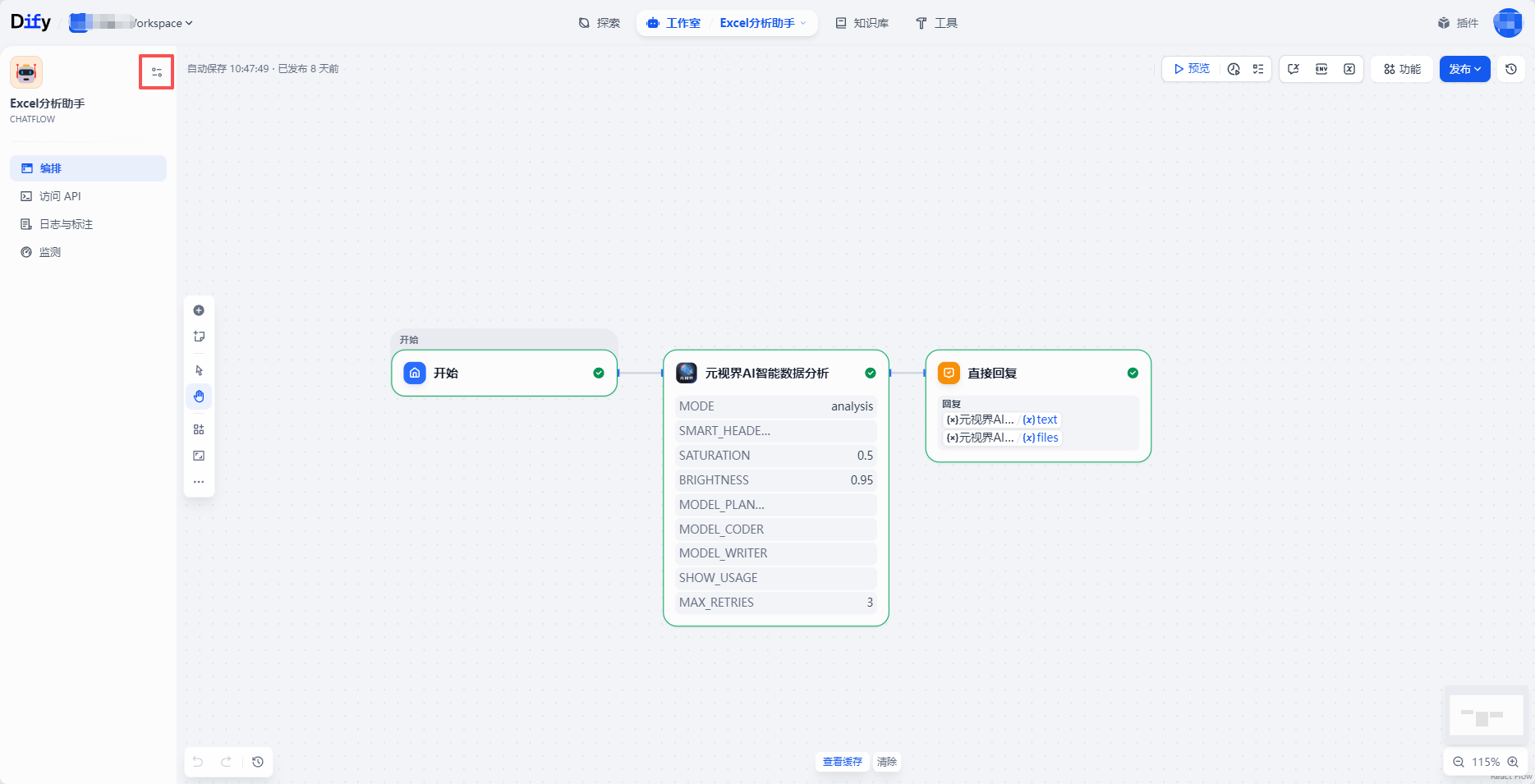Switch to hand pan mode icon
The image size is (1535, 784).
(199, 397)
